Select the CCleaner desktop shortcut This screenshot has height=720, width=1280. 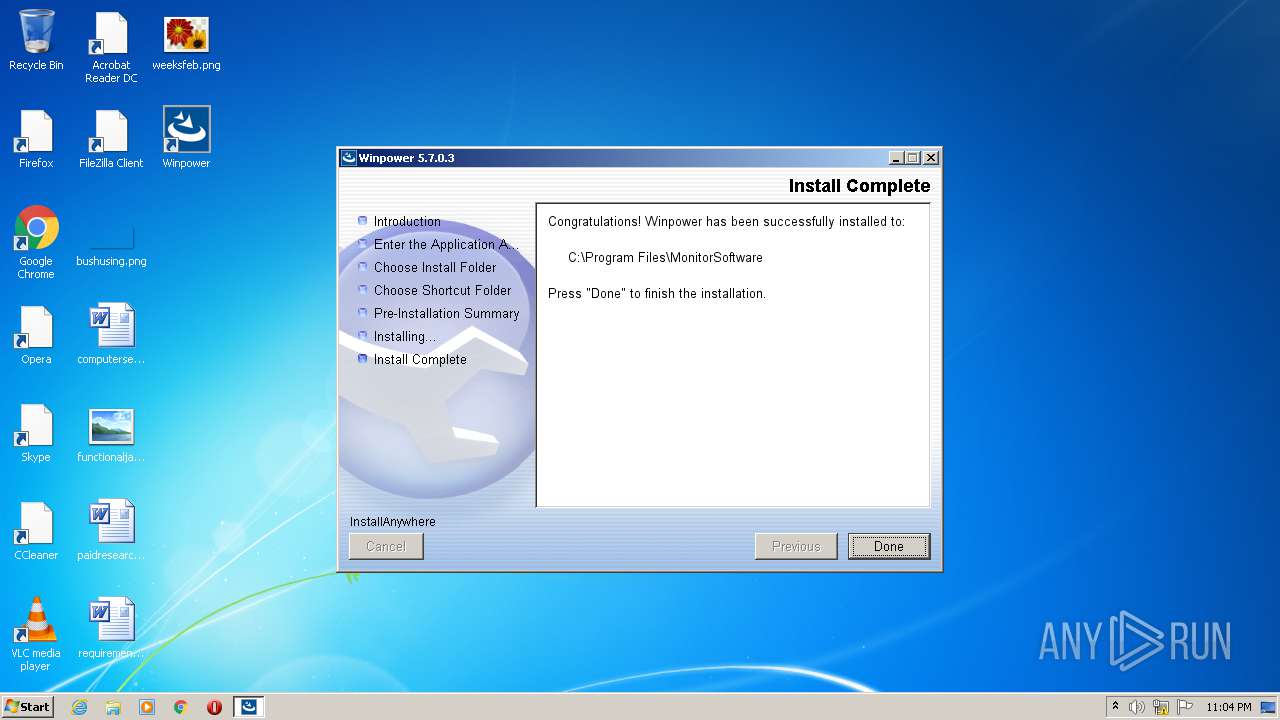36,532
